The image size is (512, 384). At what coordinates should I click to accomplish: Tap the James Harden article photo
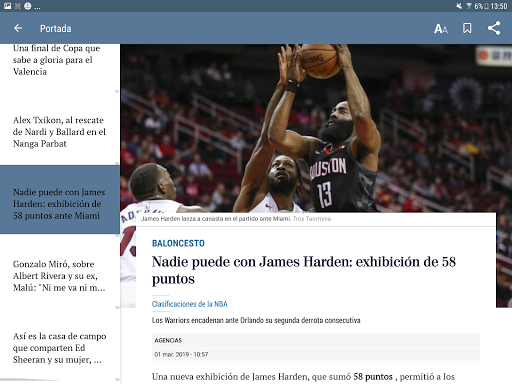pos(316,128)
